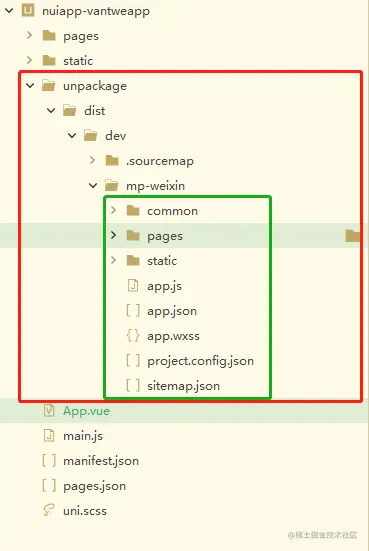Click the main.js file icon
This screenshot has width=369, height=551.
[x=49, y=436]
